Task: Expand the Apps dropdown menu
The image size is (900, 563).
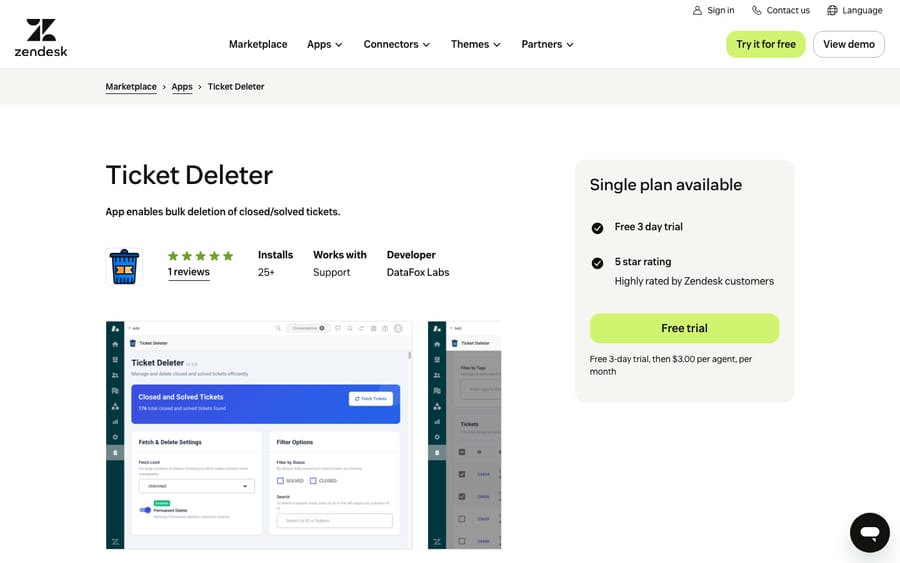Action: [x=325, y=44]
